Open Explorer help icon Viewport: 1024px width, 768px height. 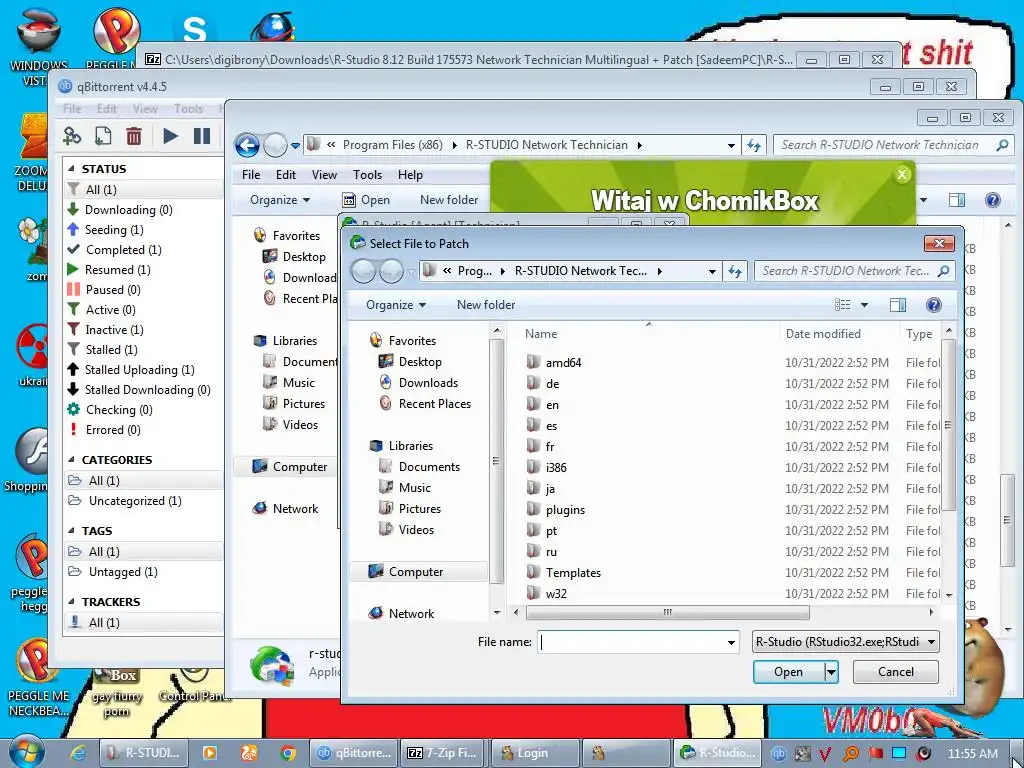(993, 200)
